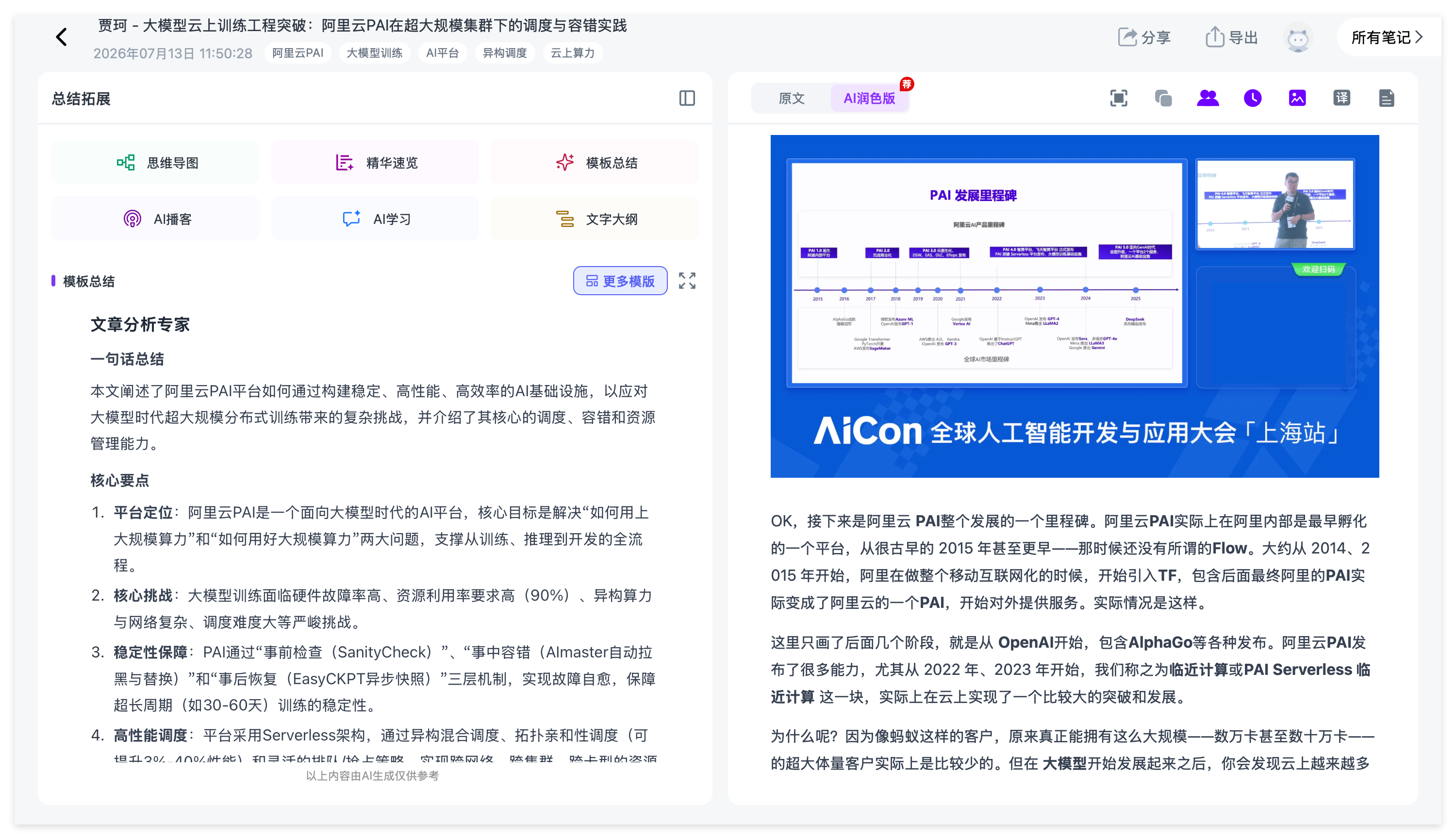Switch to 原文 original text tab
1456x839 pixels.
coord(792,98)
